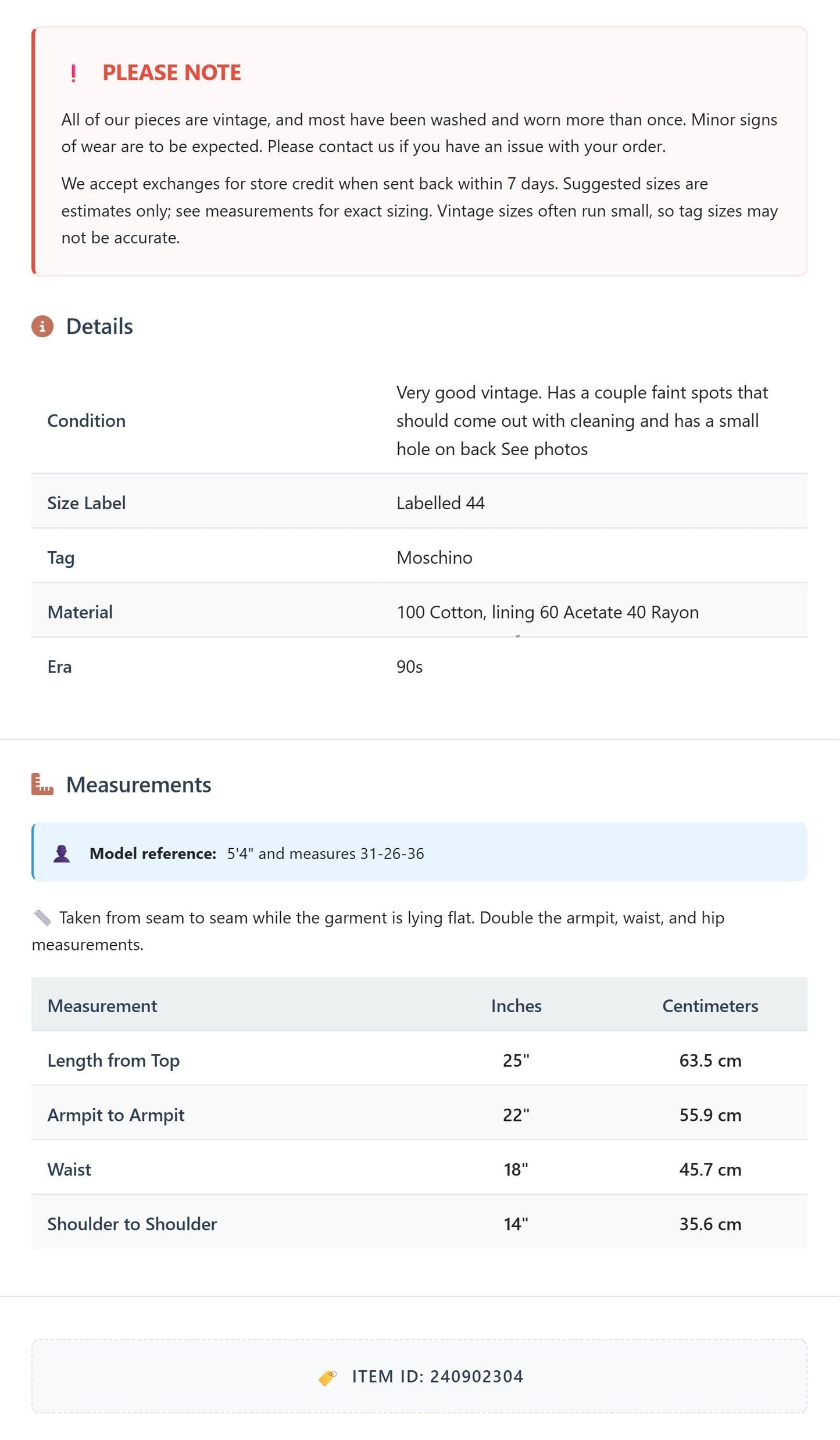Viewport: 840px width, 1440px height.
Task: Click the Details section heading
Action: [x=99, y=326]
